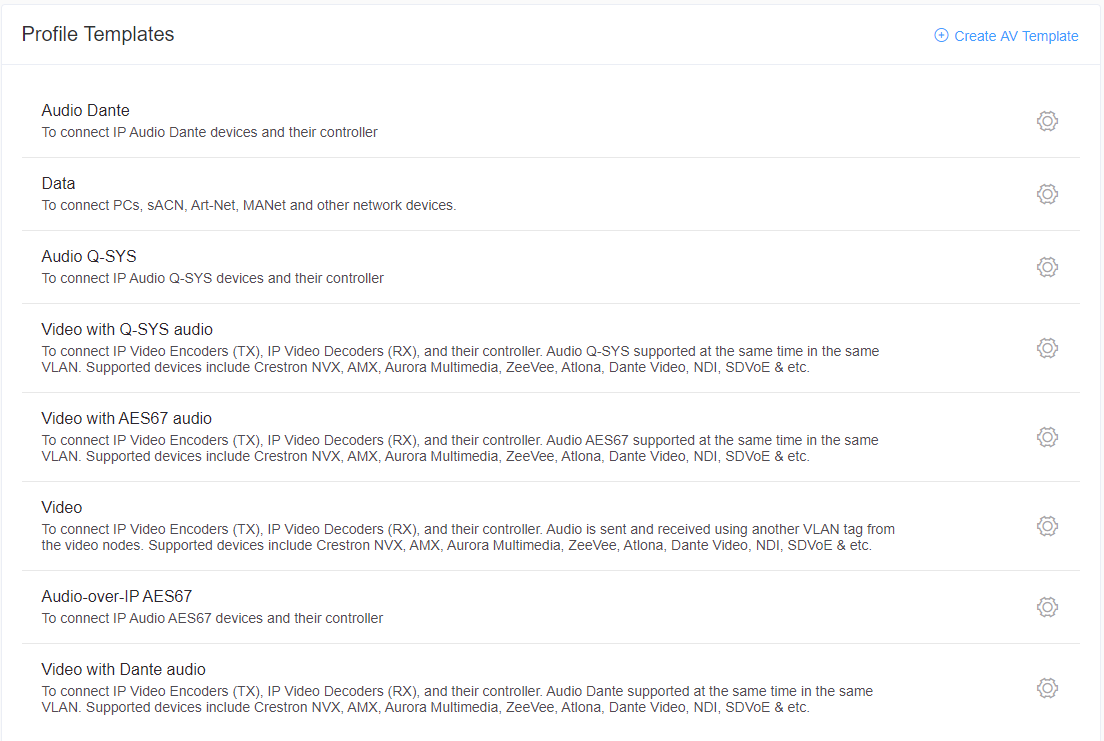Select the Video template title
Image resolution: width=1104 pixels, height=741 pixels.
(x=61, y=508)
